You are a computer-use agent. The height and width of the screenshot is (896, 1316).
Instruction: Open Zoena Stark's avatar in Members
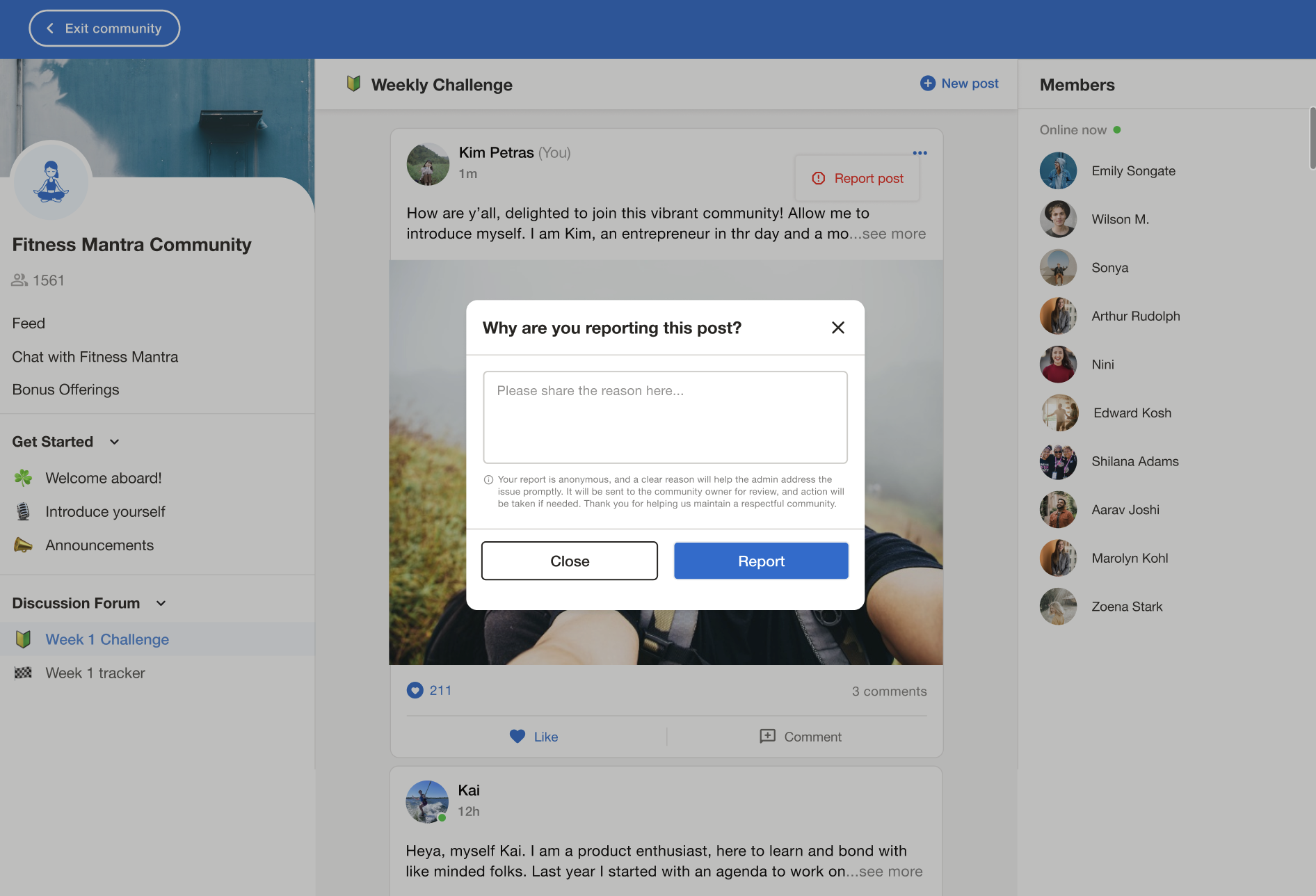[x=1058, y=607]
